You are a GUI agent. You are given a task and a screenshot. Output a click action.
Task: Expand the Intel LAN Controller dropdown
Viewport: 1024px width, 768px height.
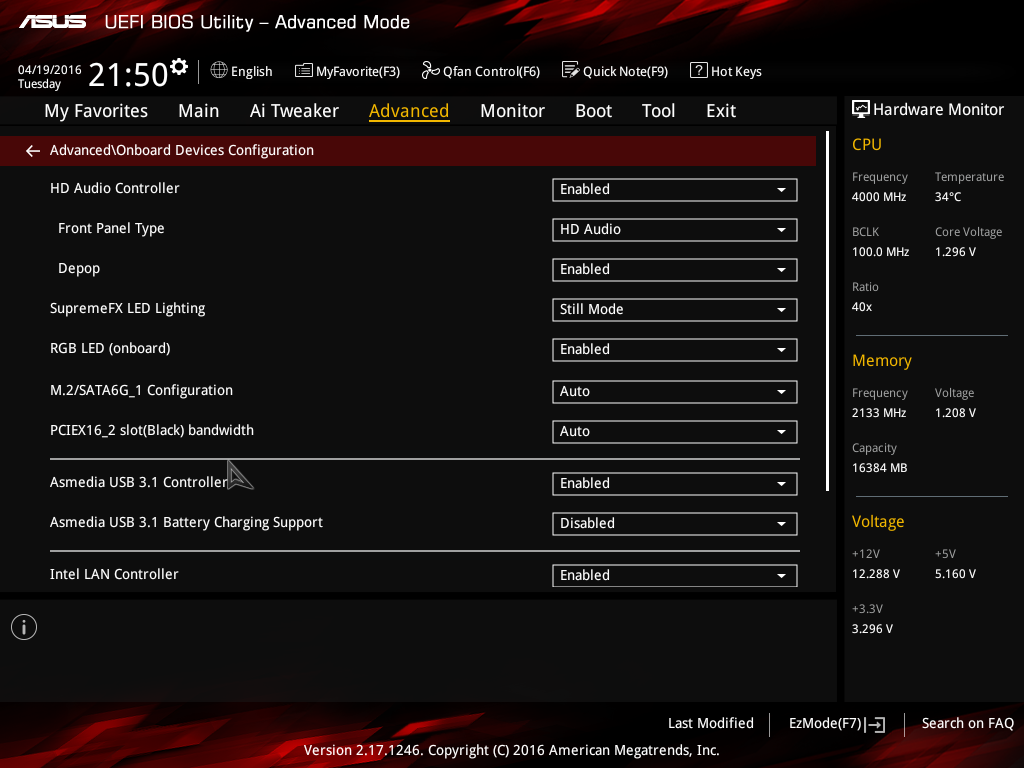[x=675, y=575]
